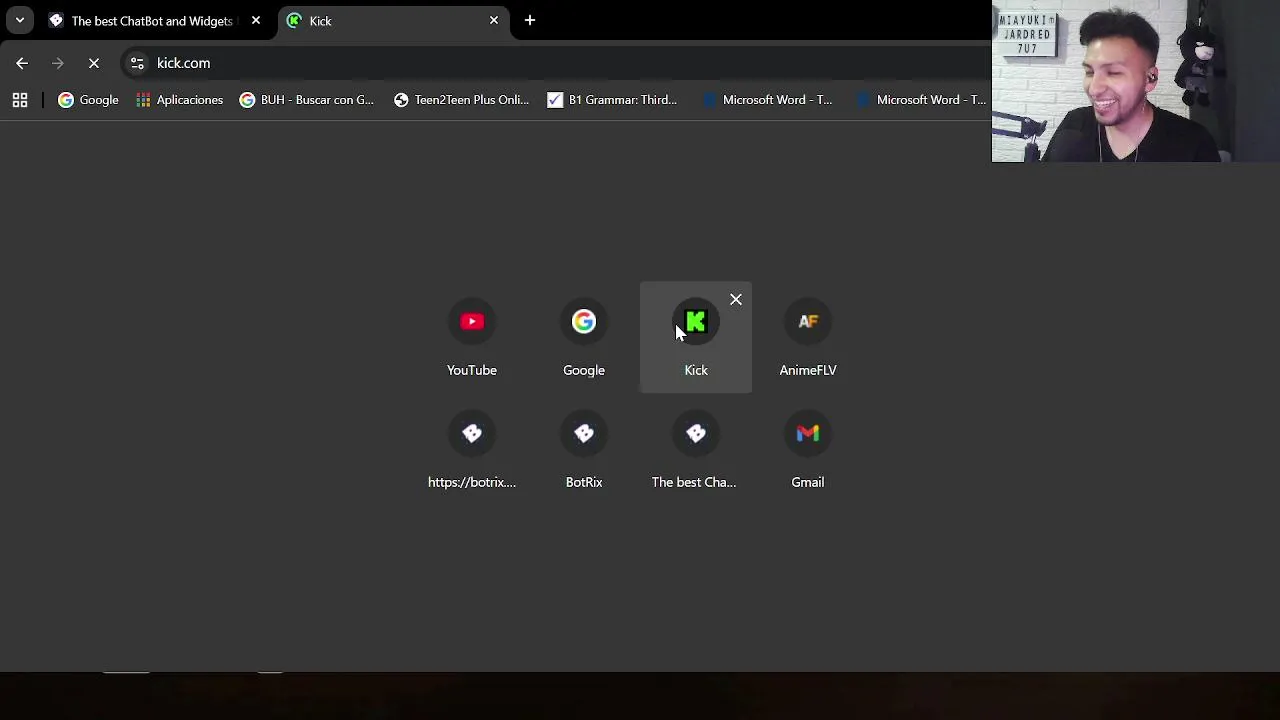Viewport: 1280px width, 720px height.
Task: Open the AnimeFLV shortcut tile
Action: click(808, 338)
